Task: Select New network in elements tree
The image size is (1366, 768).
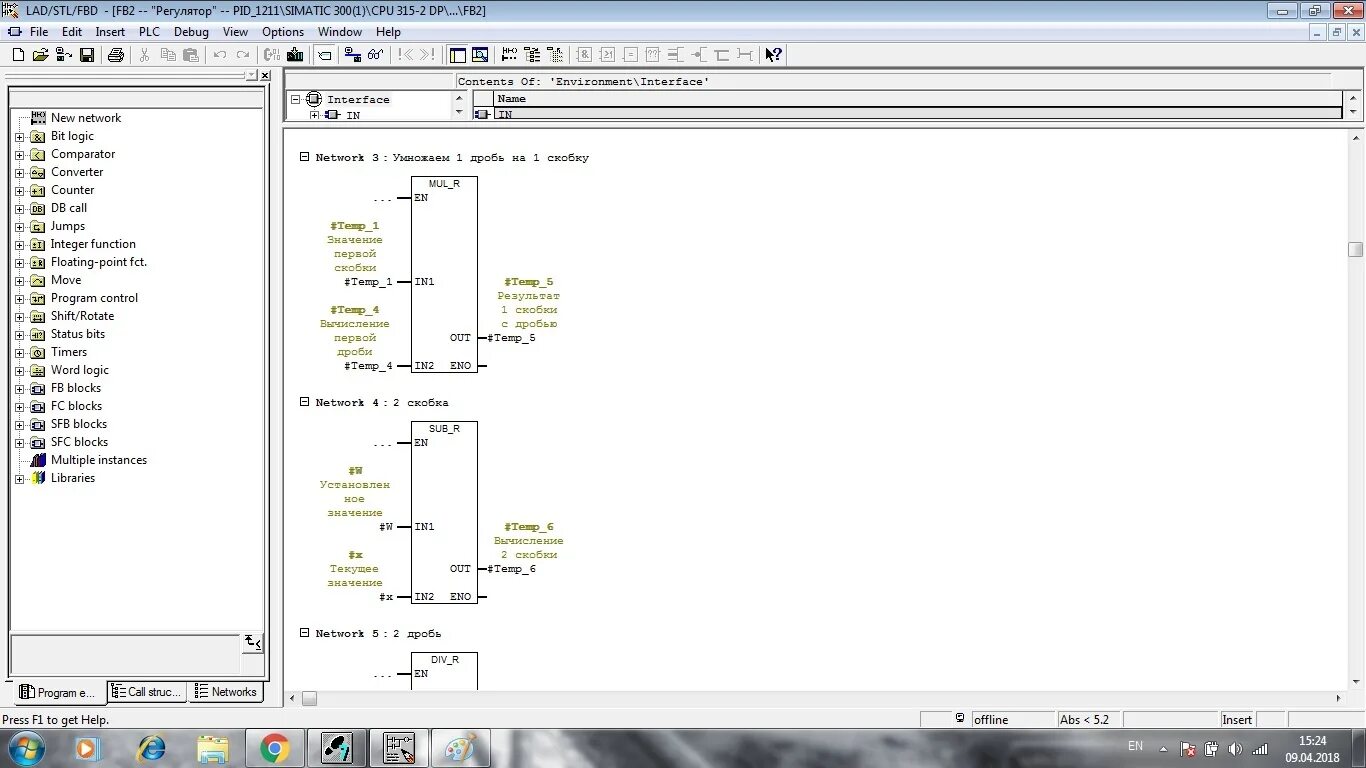Action: pyautogui.click(x=86, y=118)
